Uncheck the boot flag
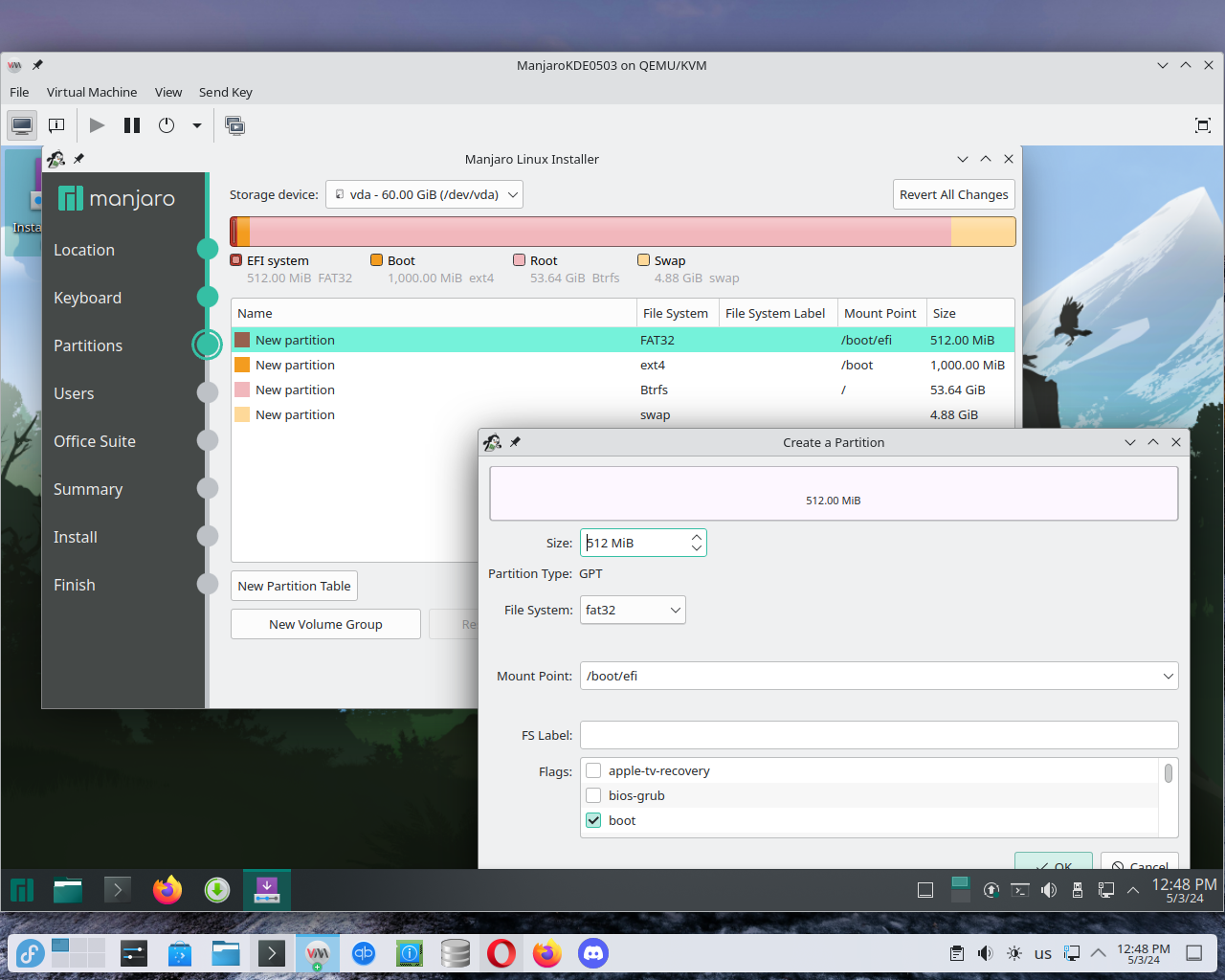Screen dimensions: 1225x980 click(x=593, y=820)
